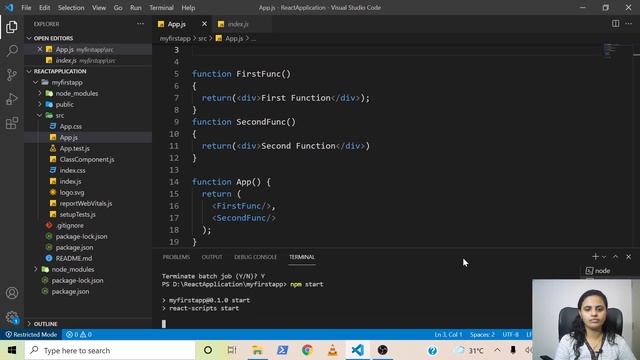
Task: Open the Explorer view in activity bar
Action: click(x=12, y=27)
